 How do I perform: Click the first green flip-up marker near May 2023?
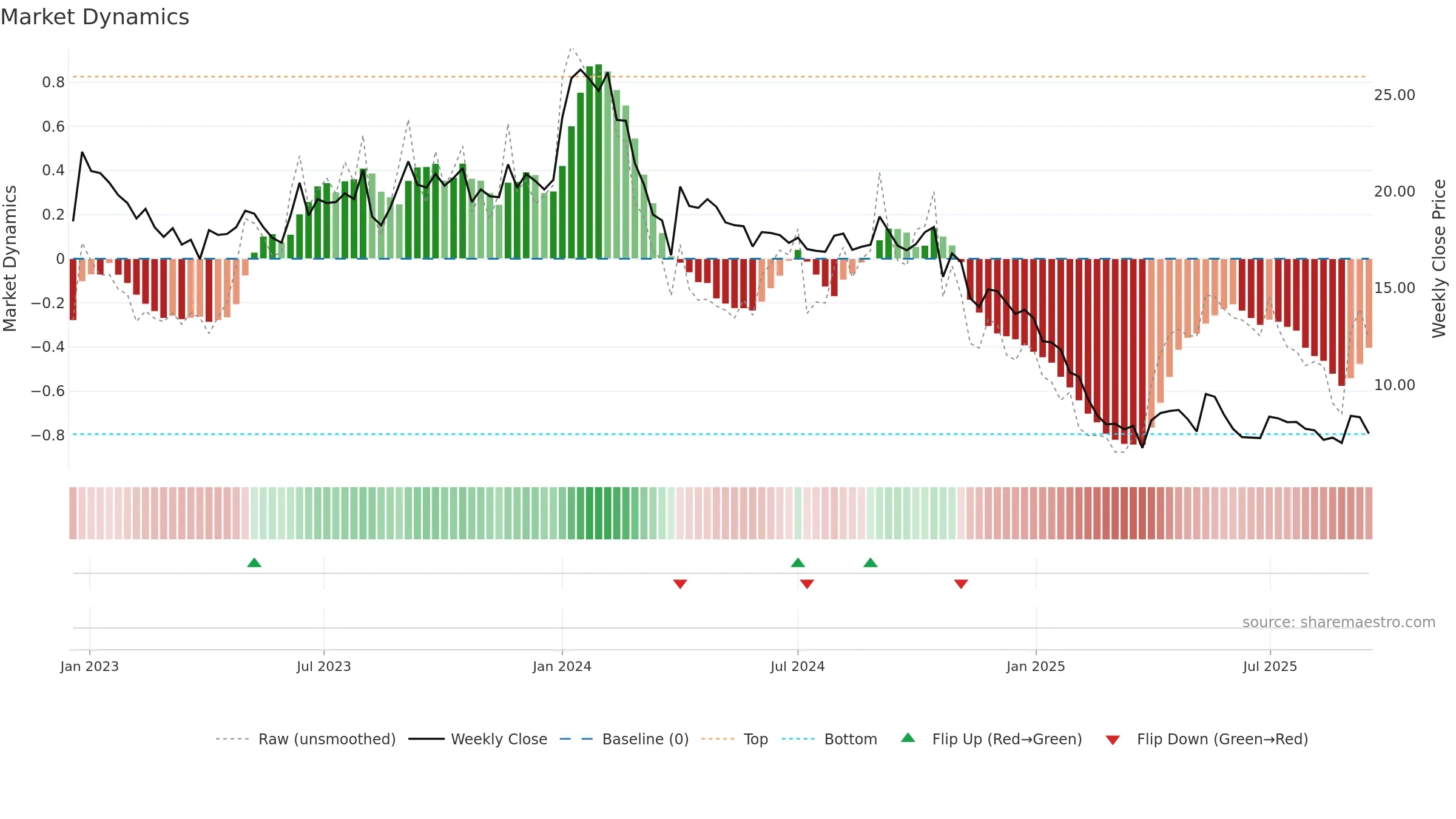pyautogui.click(x=254, y=563)
